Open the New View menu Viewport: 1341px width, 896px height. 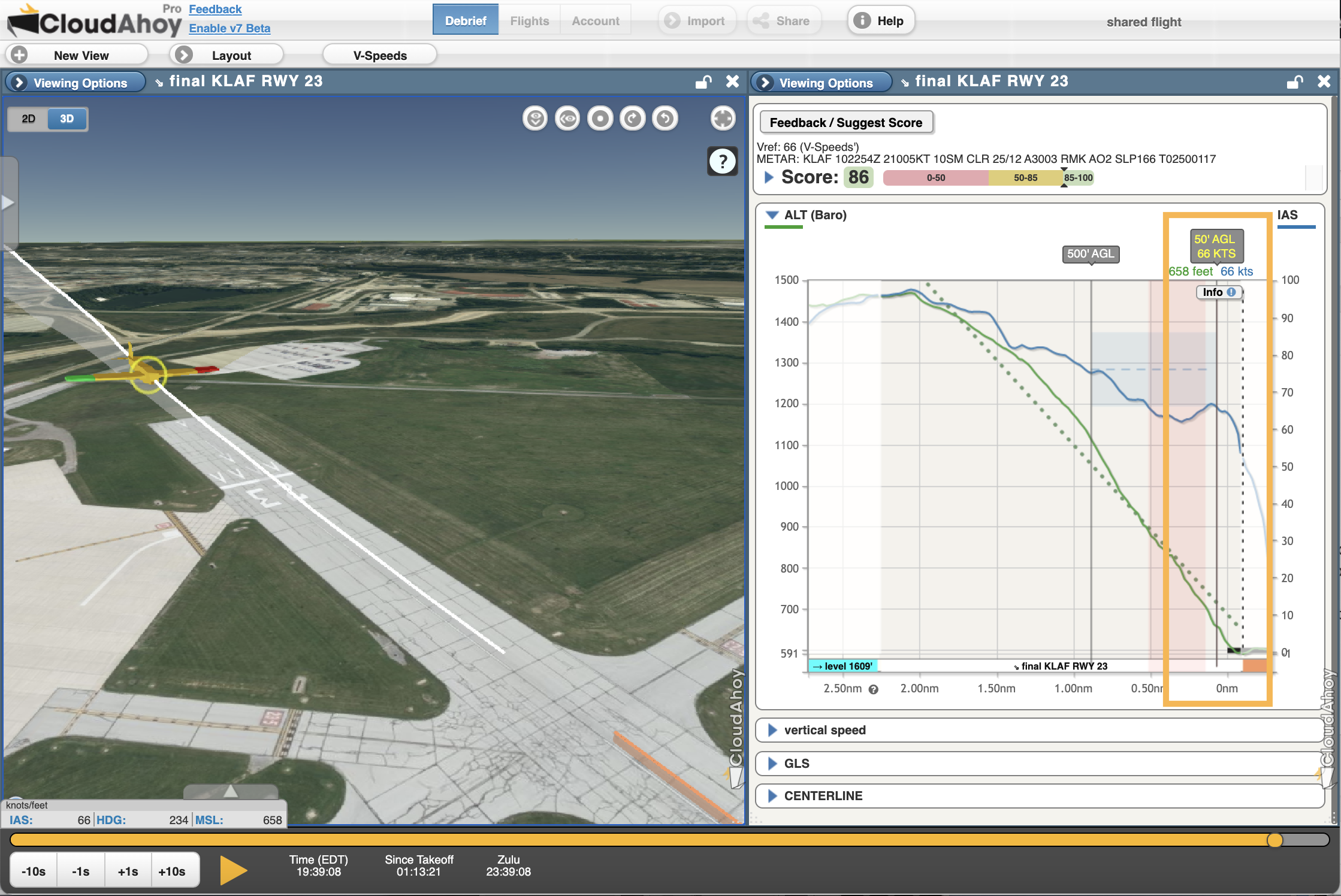pos(77,55)
